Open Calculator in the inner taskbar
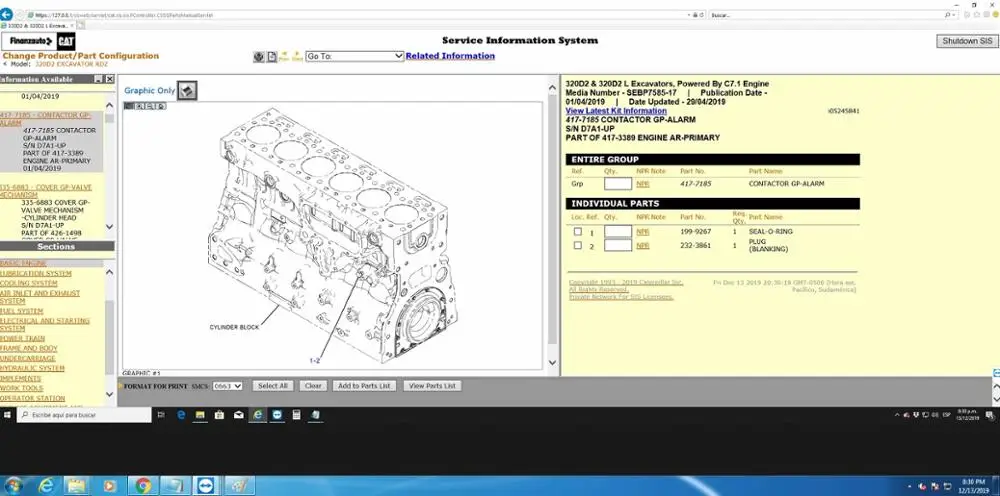 297,415
